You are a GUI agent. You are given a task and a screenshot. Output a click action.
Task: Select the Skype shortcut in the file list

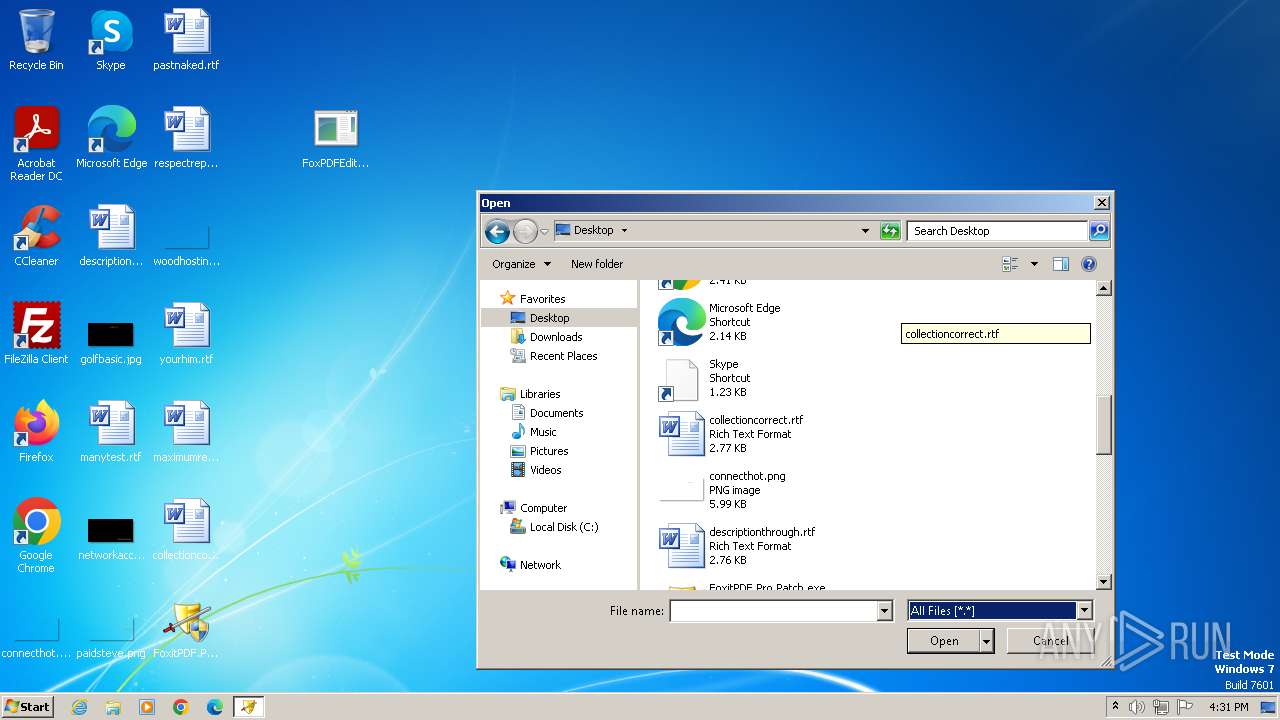click(x=705, y=378)
